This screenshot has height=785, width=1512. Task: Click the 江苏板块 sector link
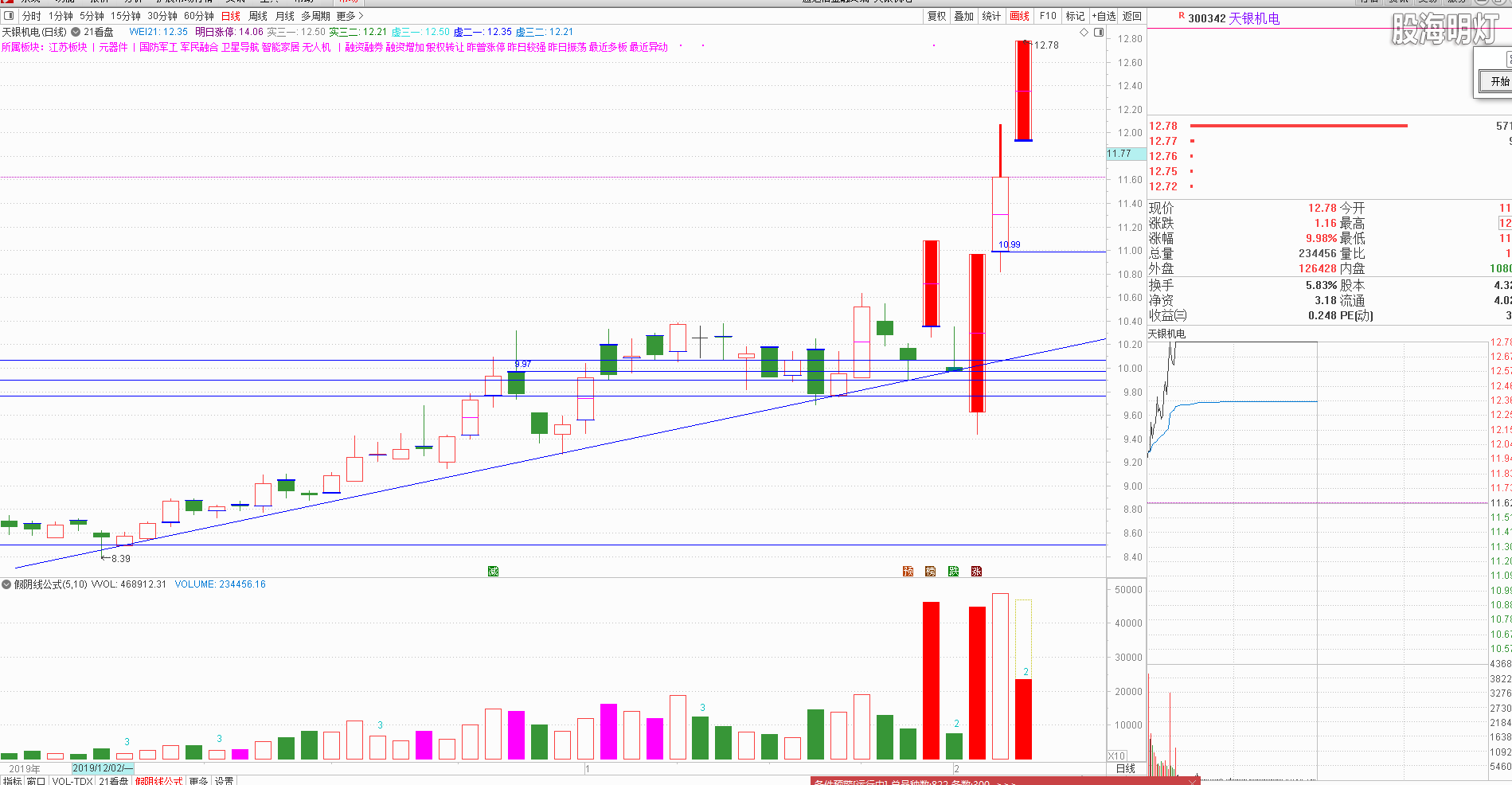click(68, 48)
